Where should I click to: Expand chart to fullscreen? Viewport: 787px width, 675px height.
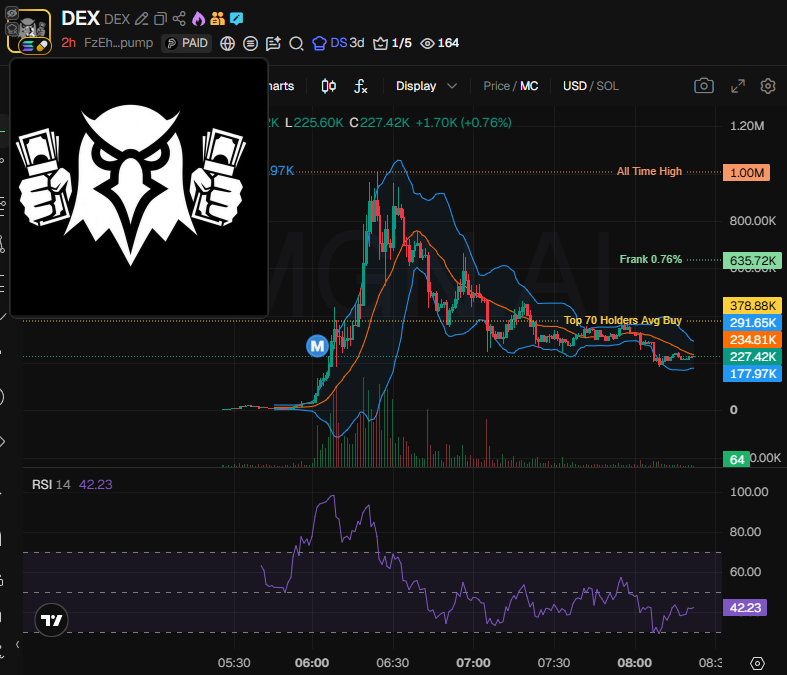(x=737, y=86)
